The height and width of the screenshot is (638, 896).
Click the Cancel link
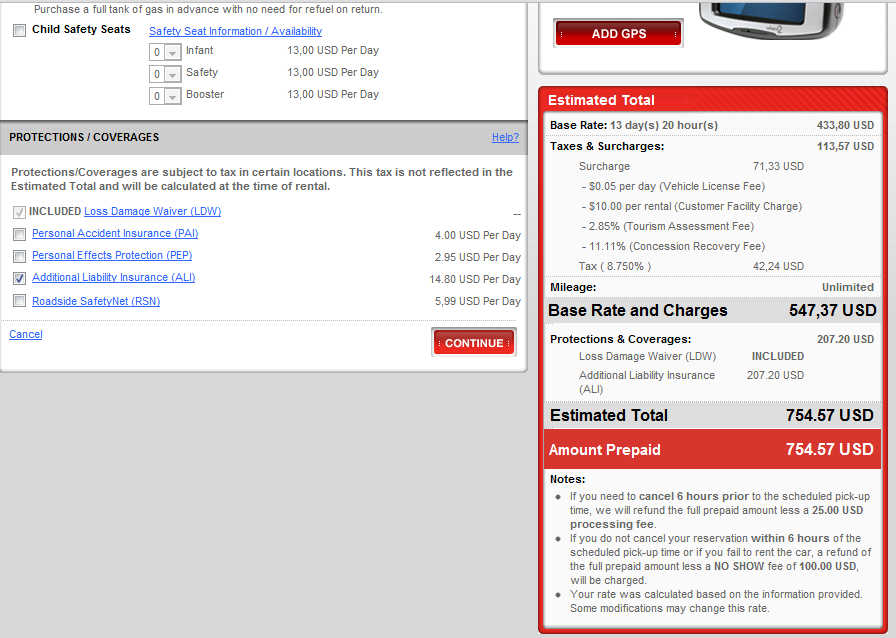[x=26, y=334]
